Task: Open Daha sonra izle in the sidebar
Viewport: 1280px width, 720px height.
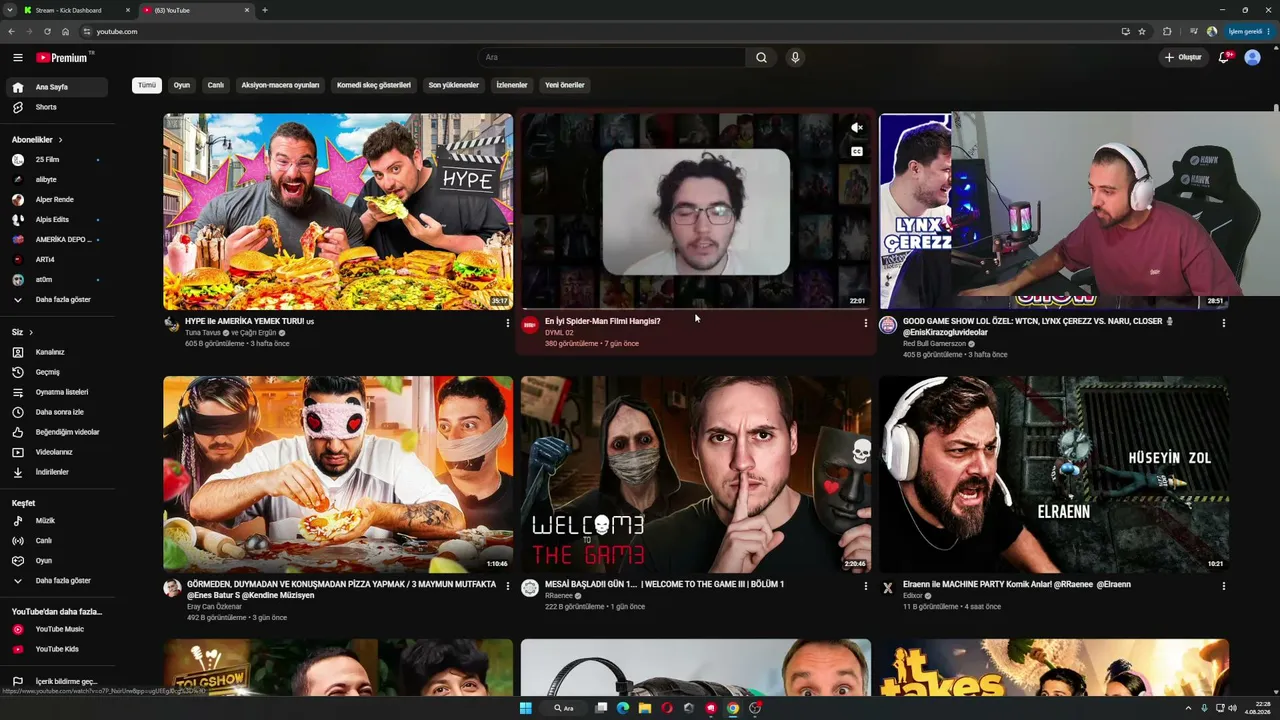Action: (58, 412)
